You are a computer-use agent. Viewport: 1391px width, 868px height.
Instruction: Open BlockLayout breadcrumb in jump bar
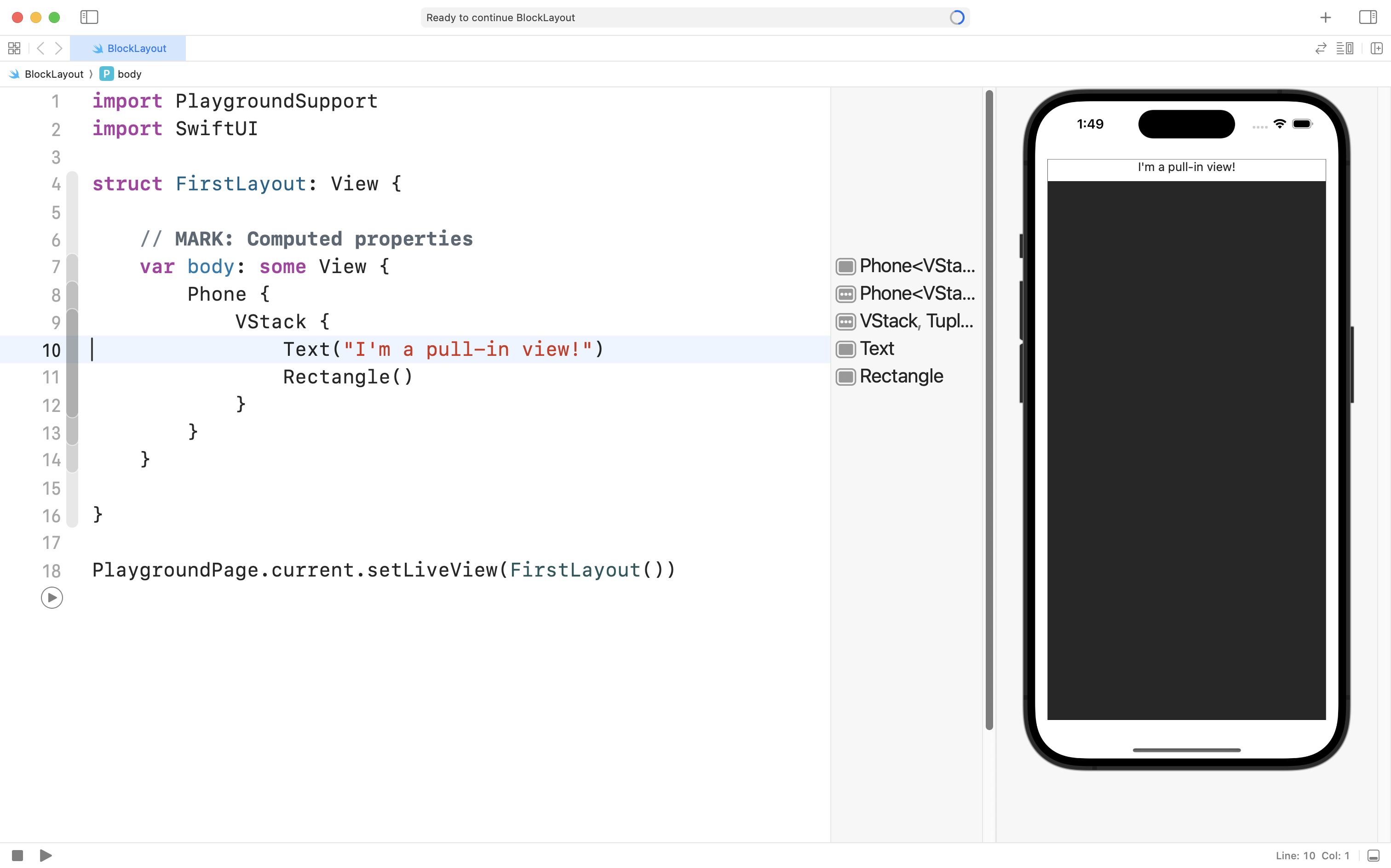(53, 74)
